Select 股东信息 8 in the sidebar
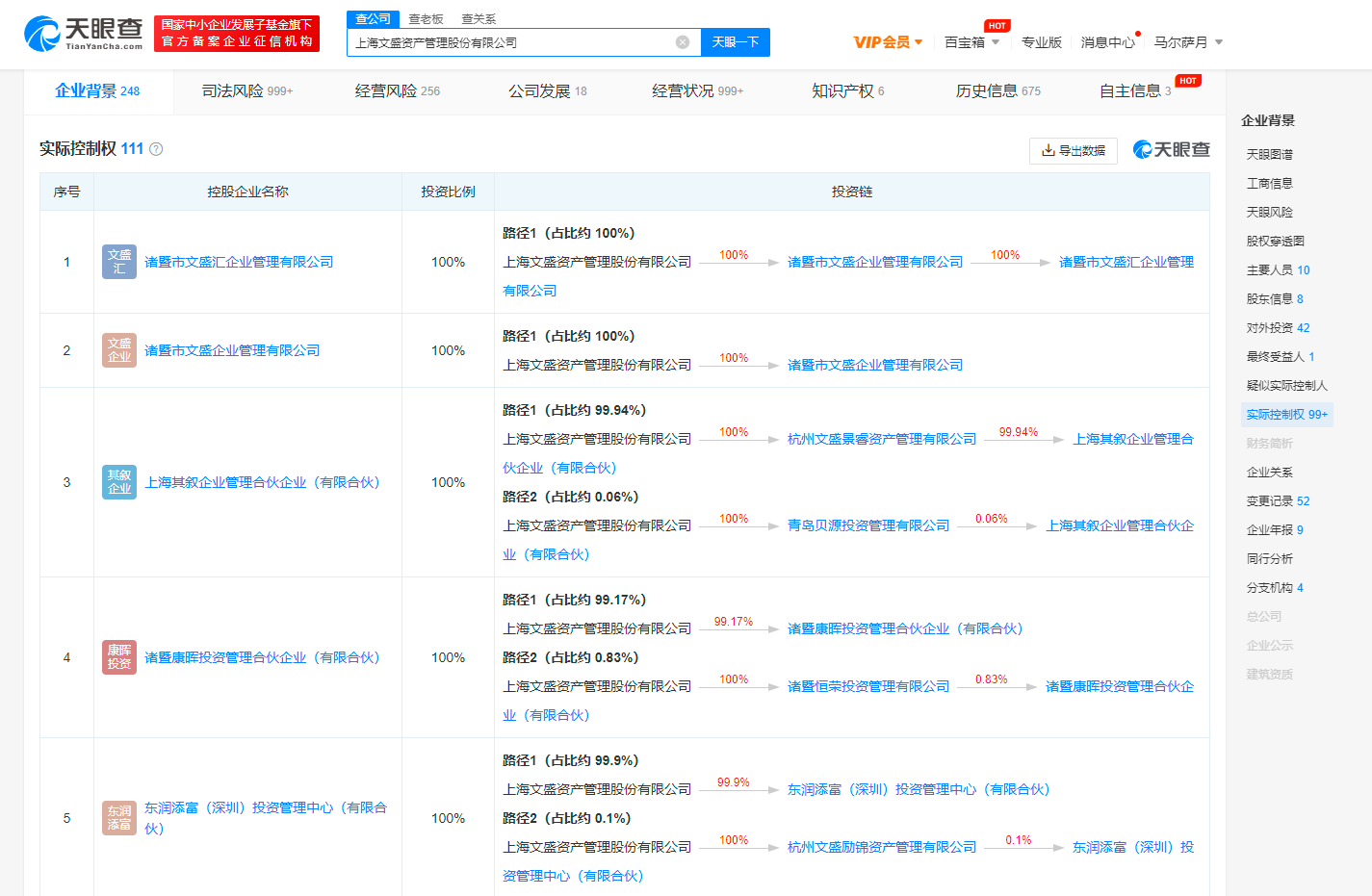Viewport: 1372px width, 896px height. (1275, 298)
